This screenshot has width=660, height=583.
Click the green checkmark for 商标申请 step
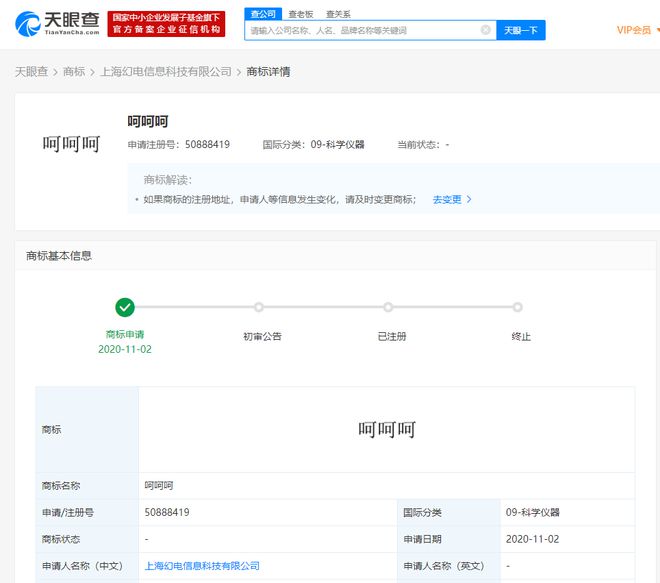click(x=125, y=307)
